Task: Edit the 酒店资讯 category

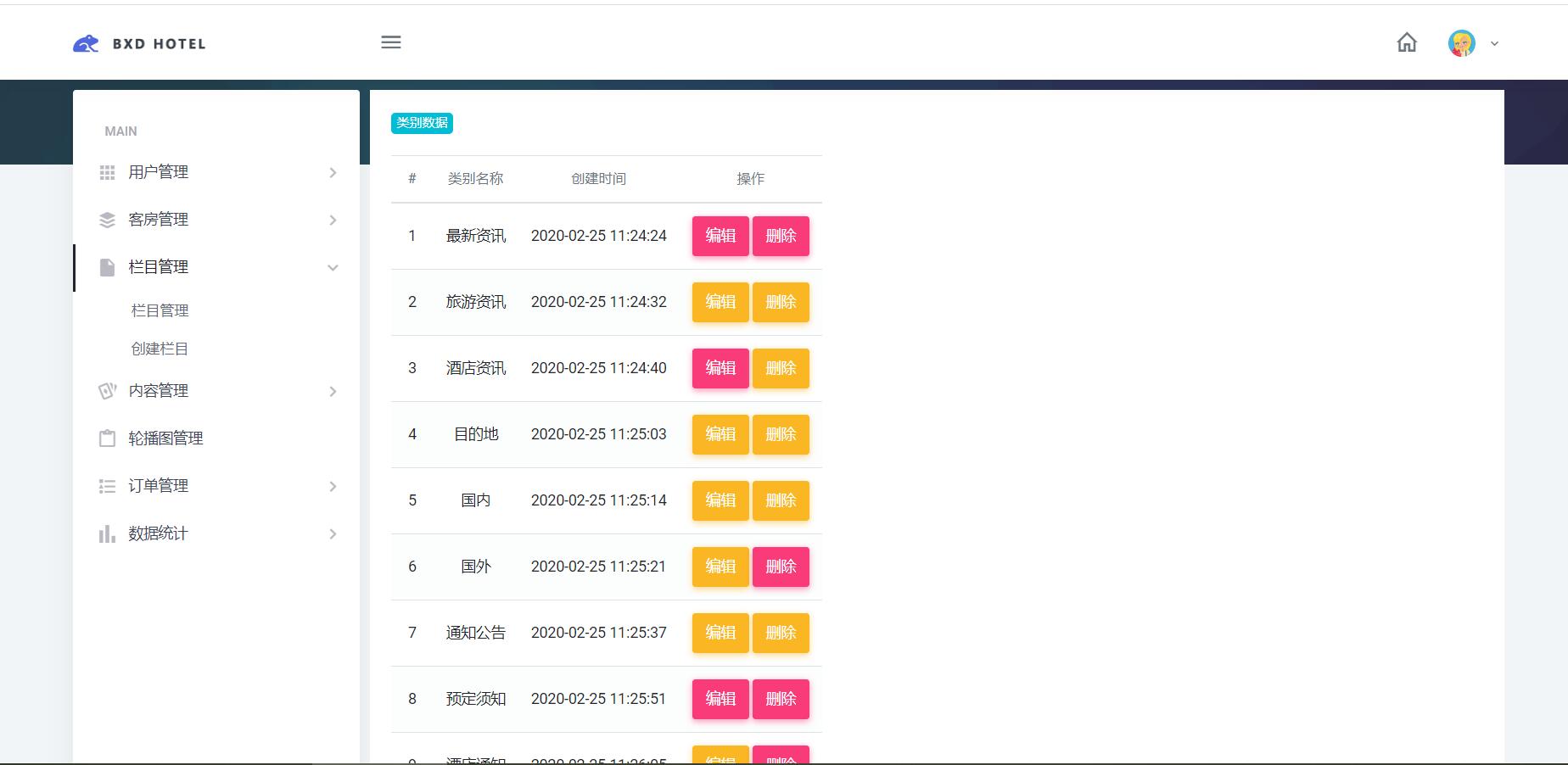Action: pyautogui.click(x=720, y=368)
